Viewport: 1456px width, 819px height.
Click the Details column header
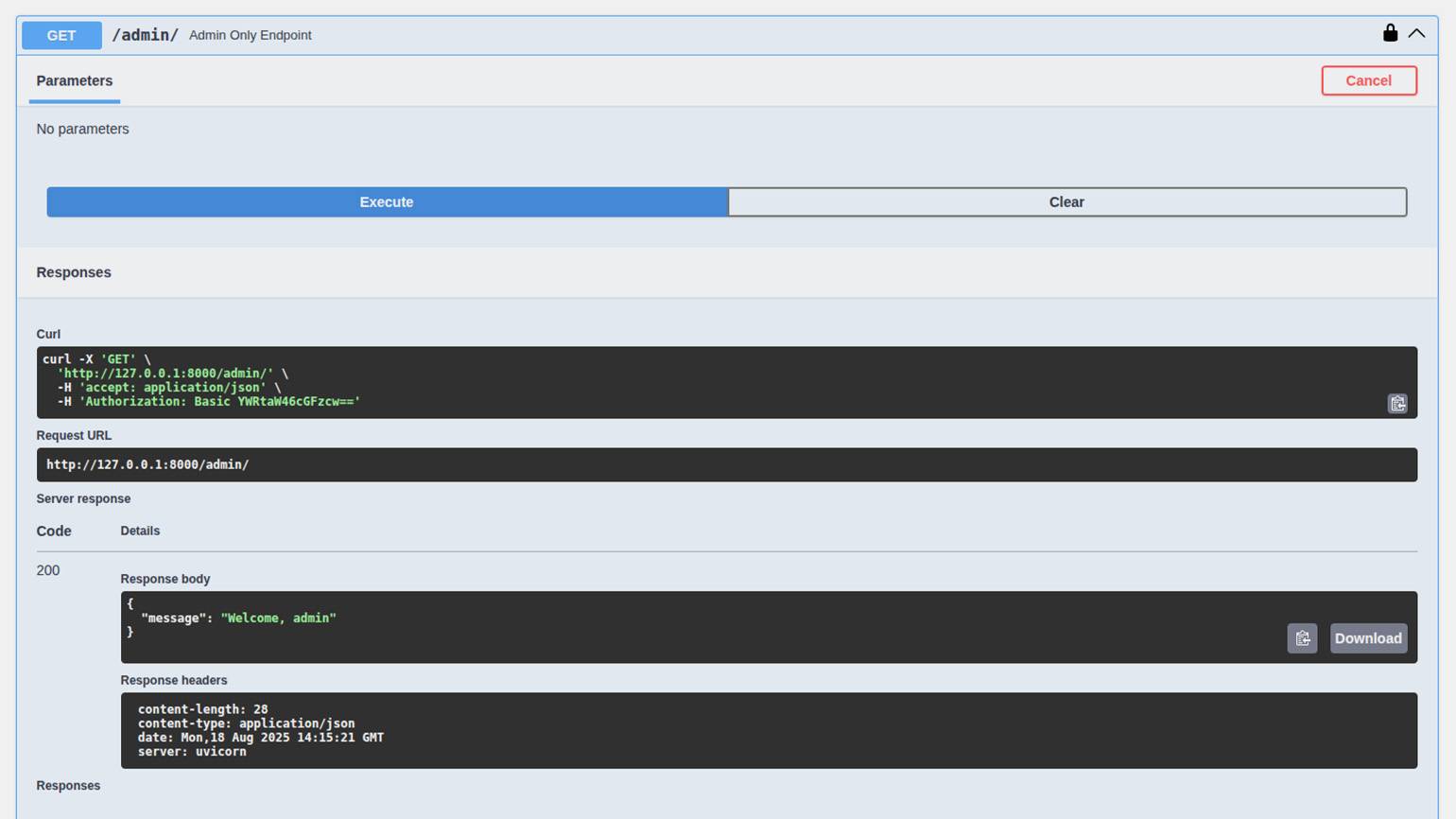[140, 531]
